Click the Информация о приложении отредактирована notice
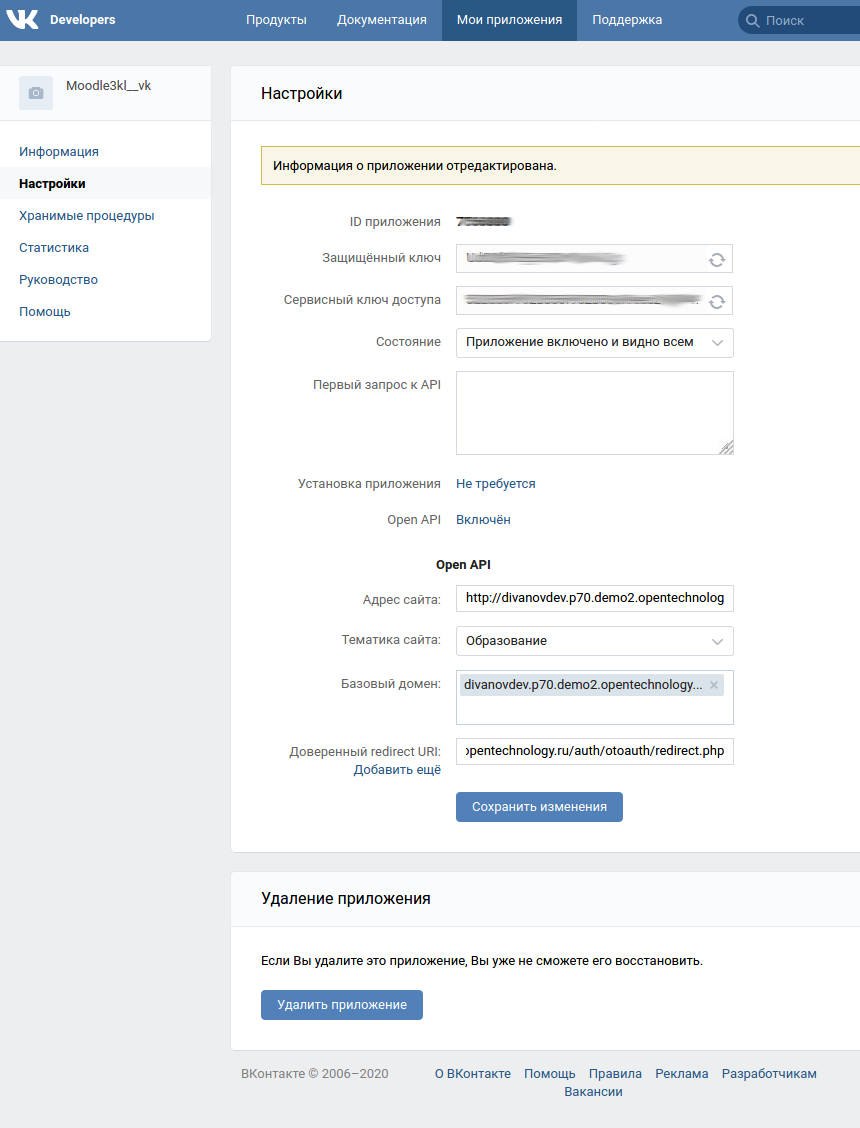 click(560, 165)
